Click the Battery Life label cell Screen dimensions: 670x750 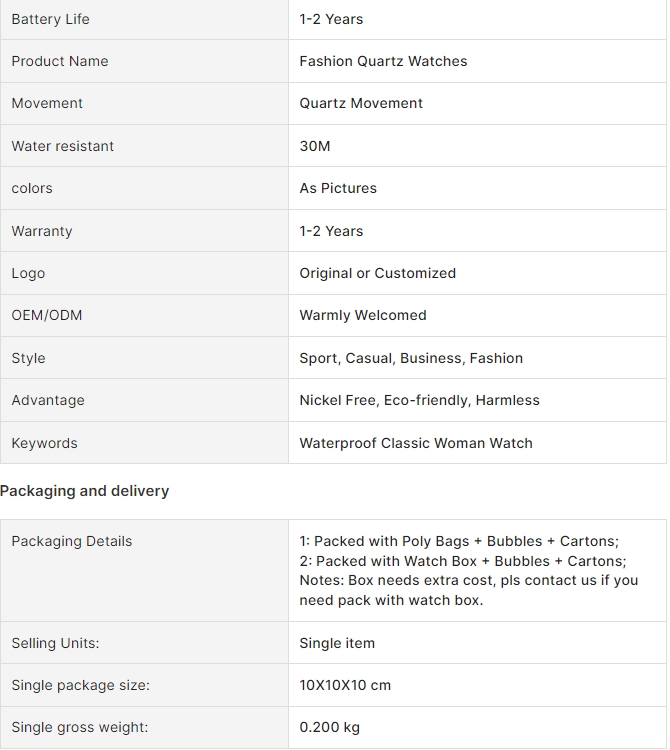click(x=144, y=19)
